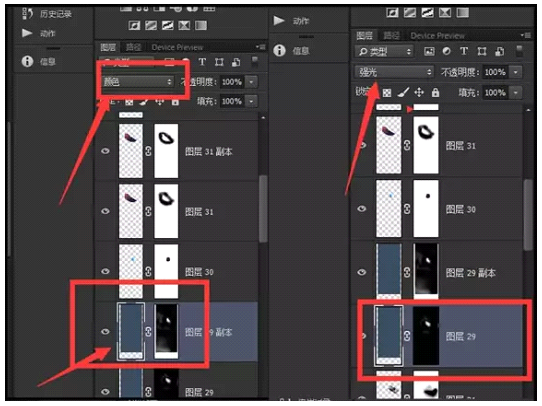
Task: Open 强光 blend mode dropdown, right panel
Action: pos(394,72)
